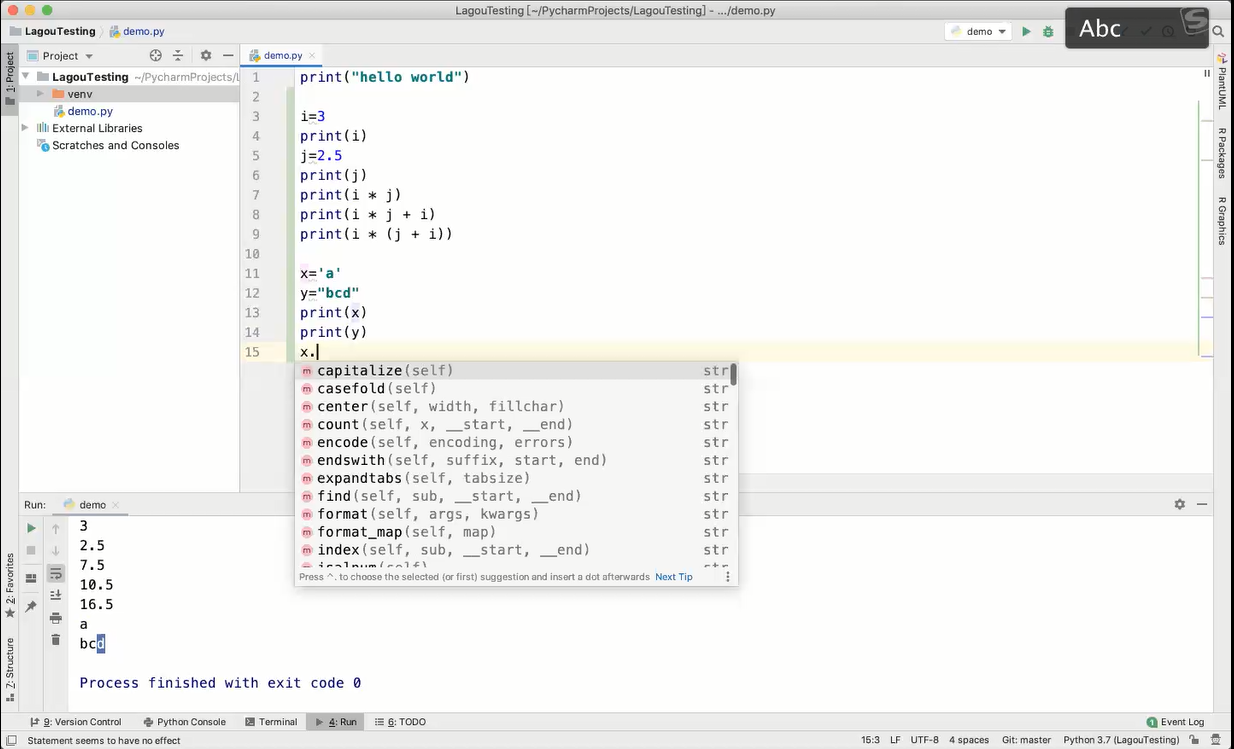Select Scratches and Consoles node
Viewport: 1234px width, 749px height.
pyautogui.click(x=115, y=145)
